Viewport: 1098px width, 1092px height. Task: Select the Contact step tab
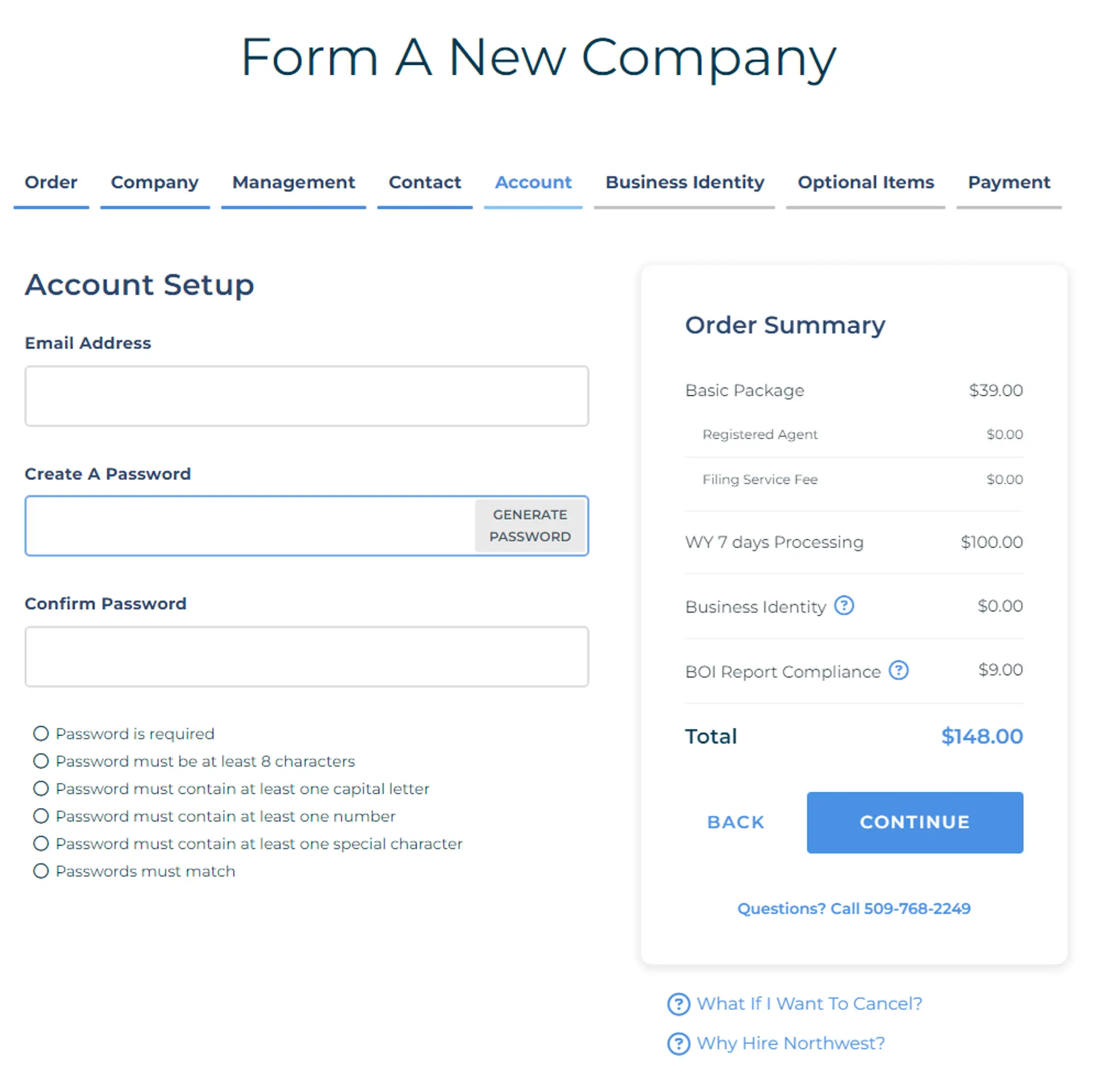tap(425, 182)
